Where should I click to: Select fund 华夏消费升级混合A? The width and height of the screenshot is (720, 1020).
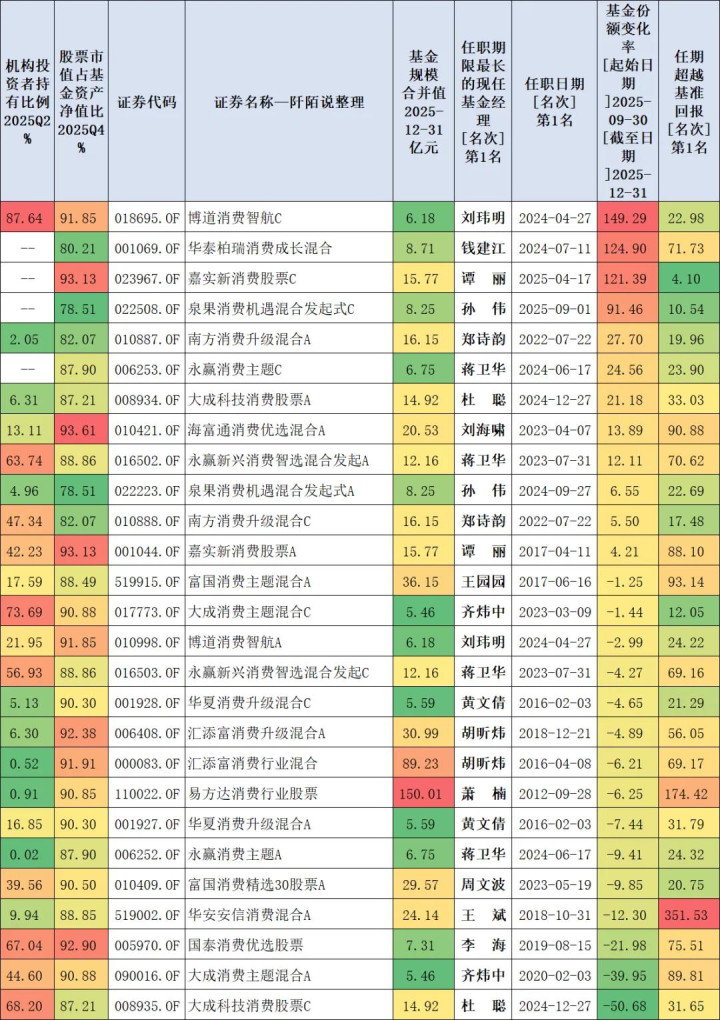point(249,824)
